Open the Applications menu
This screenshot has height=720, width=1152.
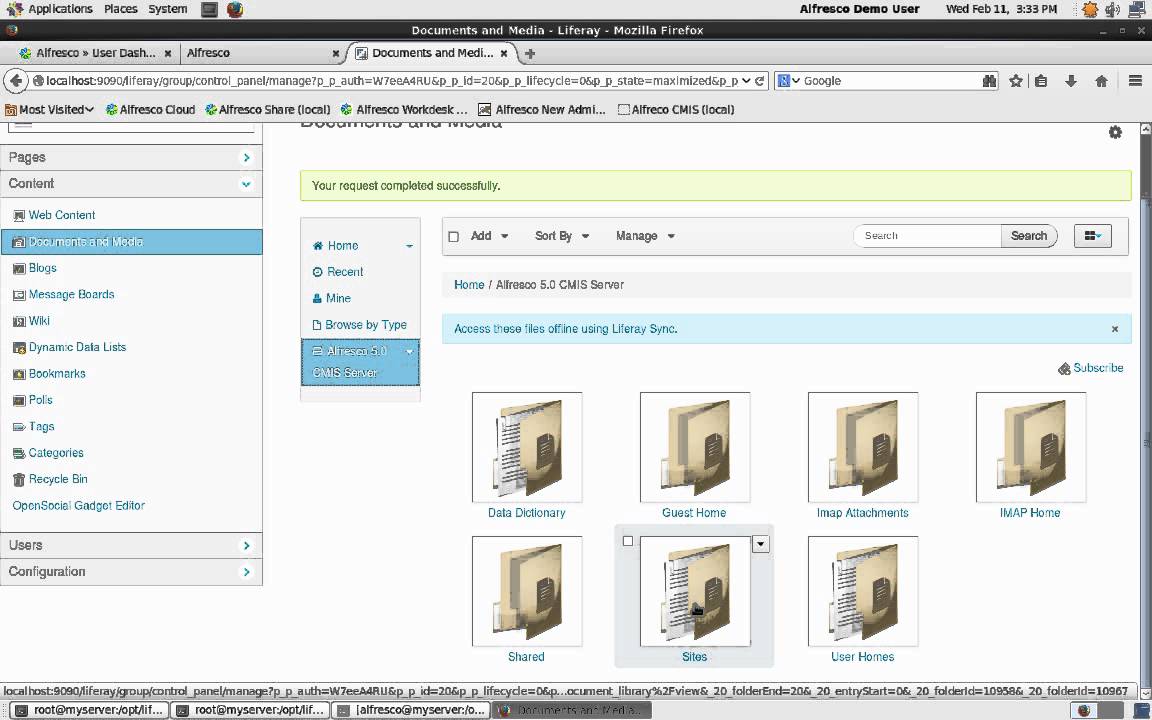[49, 10]
